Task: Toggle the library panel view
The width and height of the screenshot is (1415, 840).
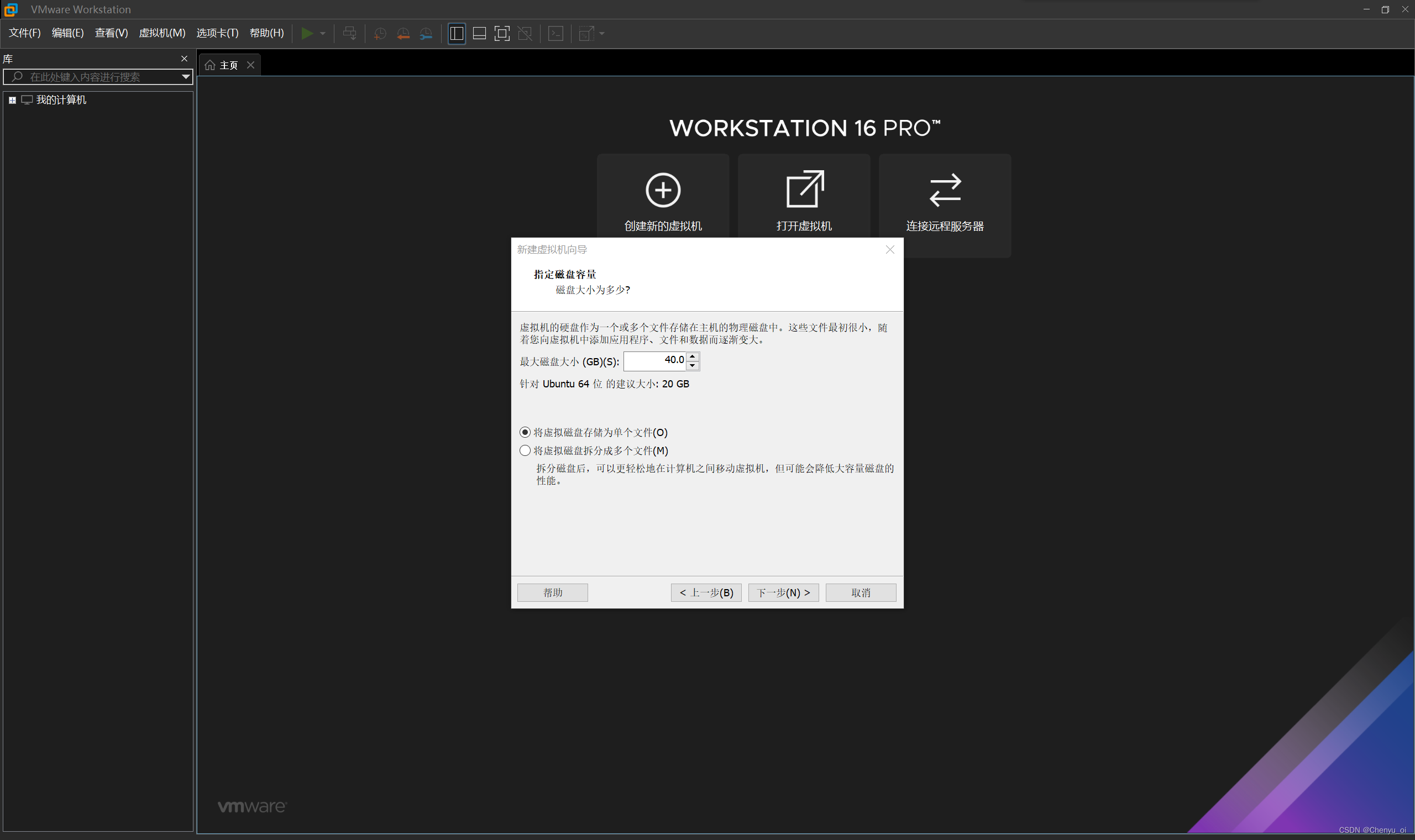Action: (456, 33)
